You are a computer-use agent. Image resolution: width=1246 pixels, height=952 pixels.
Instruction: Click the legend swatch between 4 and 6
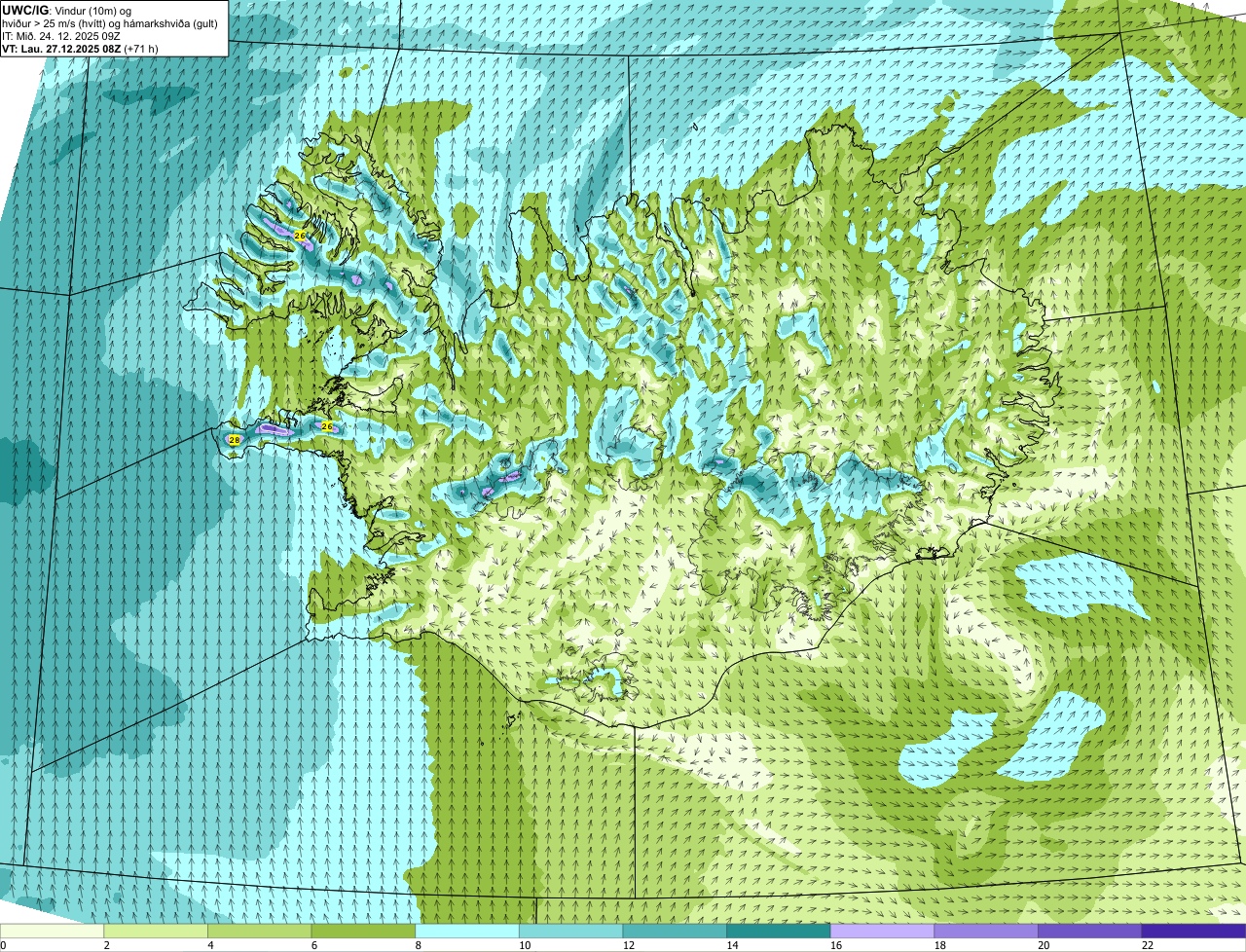point(260,931)
